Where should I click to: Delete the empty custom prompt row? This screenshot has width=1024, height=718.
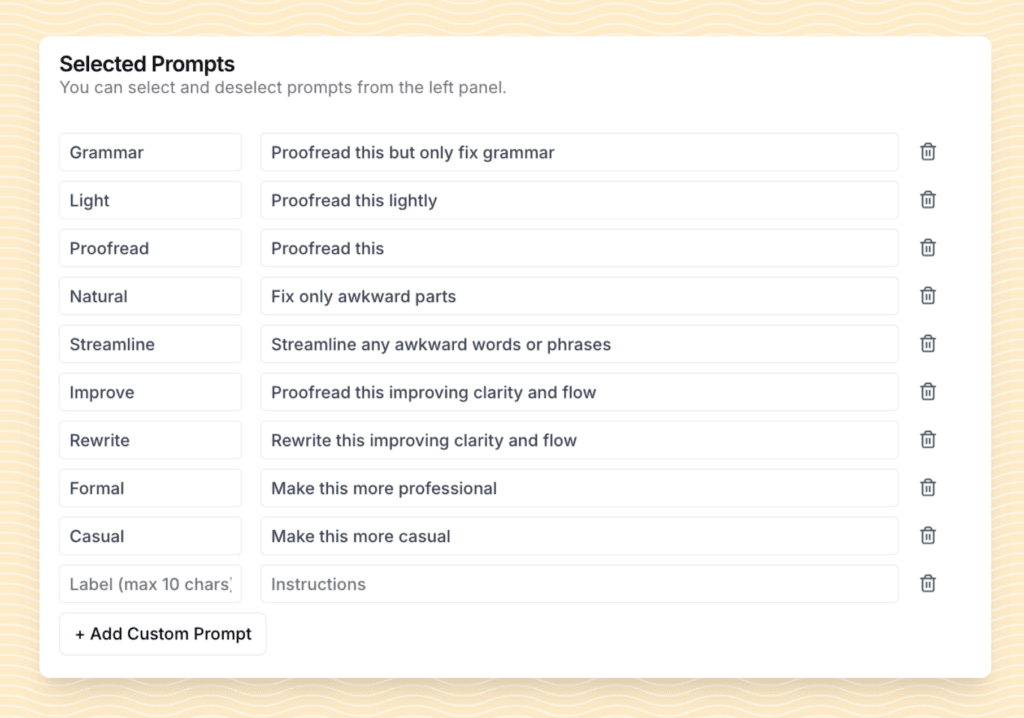point(928,584)
